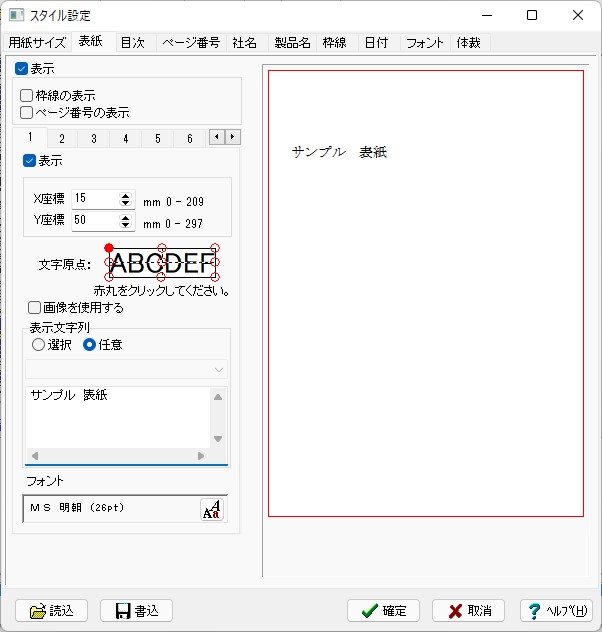Enable ページ番号の表示 checkbox
This screenshot has width=602, height=632.
tap(26, 112)
